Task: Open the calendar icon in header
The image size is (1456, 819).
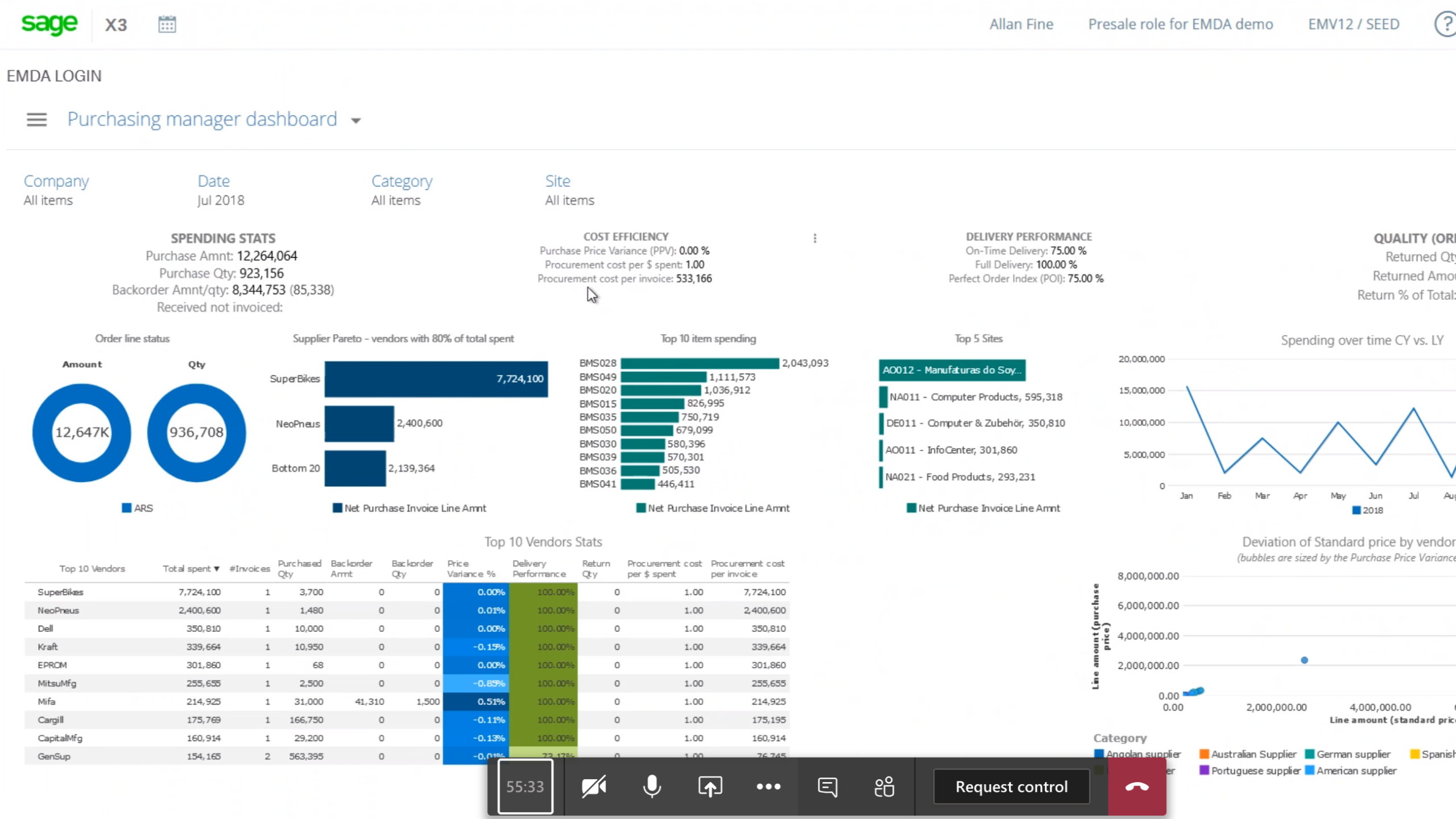Action: [167, 24]
